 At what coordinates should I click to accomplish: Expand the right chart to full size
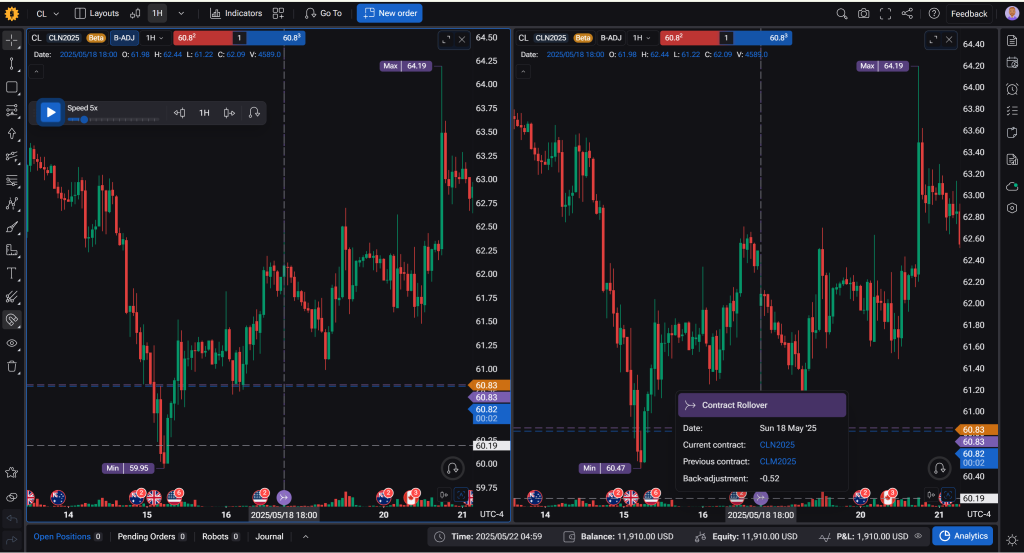933,40
